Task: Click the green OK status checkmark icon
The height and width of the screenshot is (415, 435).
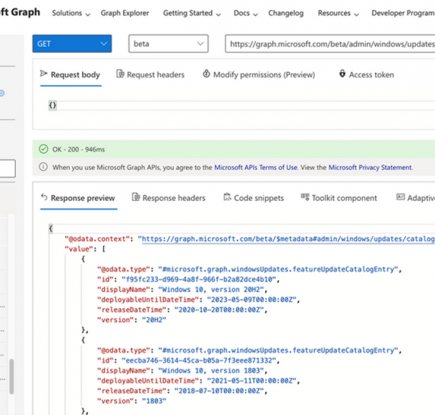Action: (43, 149)
